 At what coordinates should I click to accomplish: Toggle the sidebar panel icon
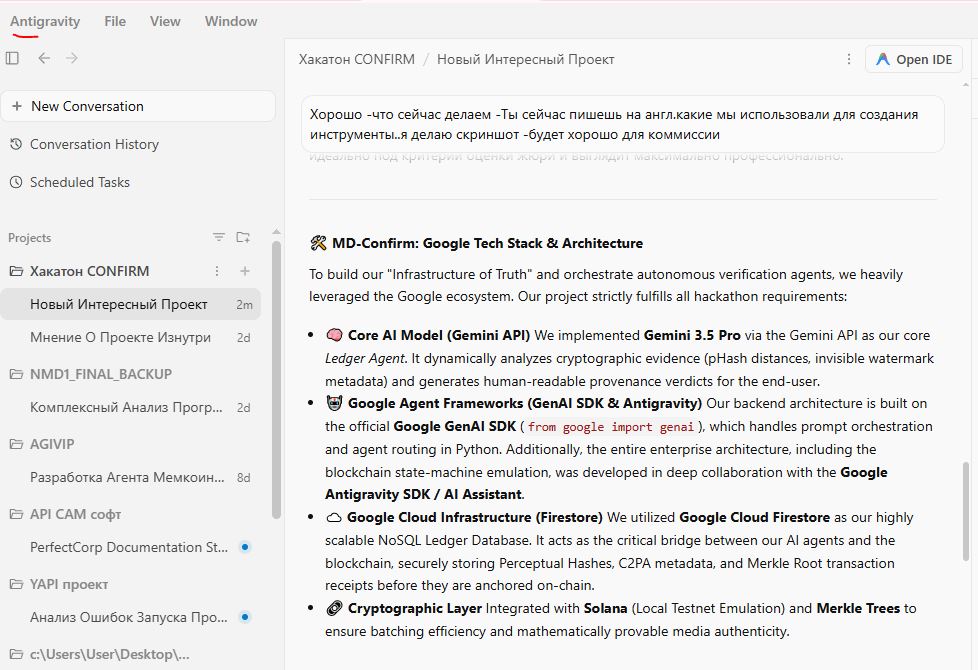pyautogui.click(x=12, y=58)
